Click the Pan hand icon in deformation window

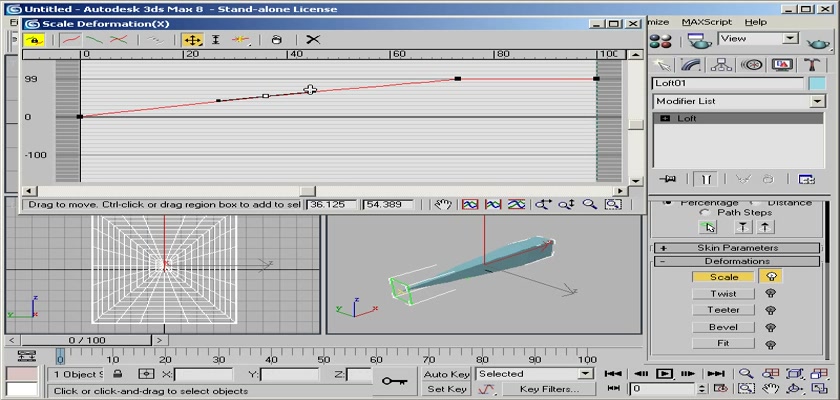[445, 204]
